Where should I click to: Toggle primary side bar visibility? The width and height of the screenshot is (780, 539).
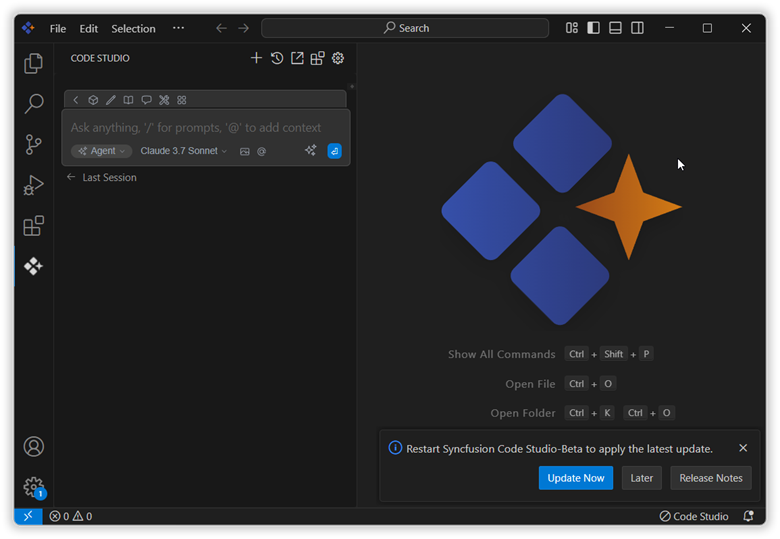pos(593,28)
